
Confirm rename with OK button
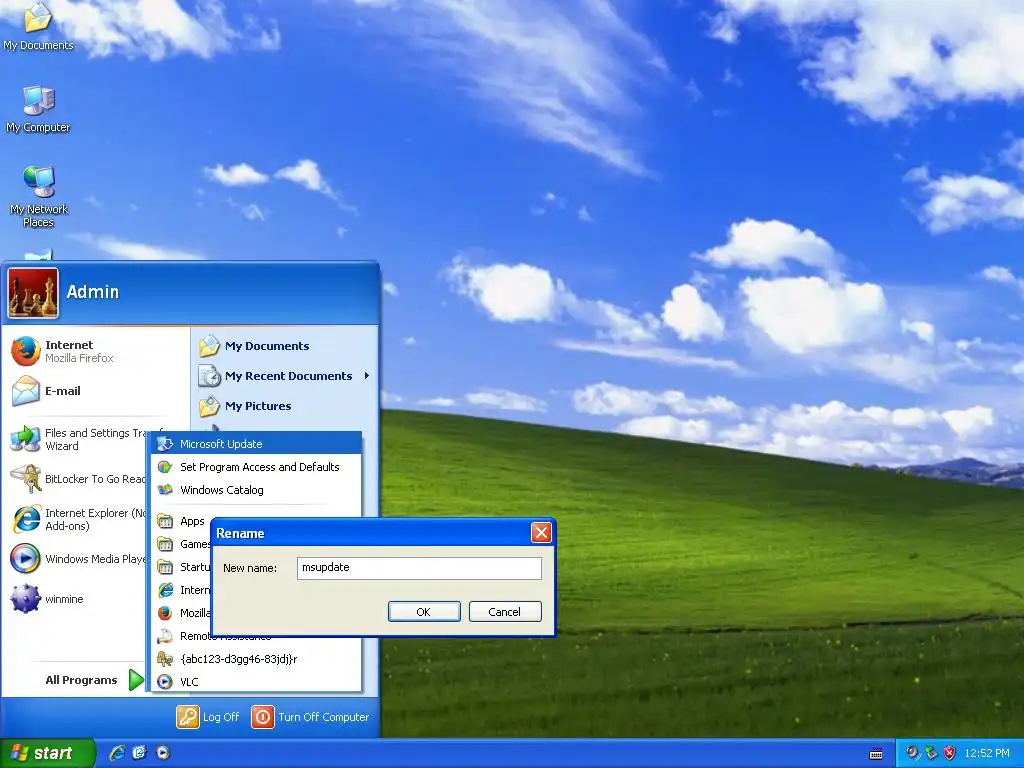coord(424,612)
